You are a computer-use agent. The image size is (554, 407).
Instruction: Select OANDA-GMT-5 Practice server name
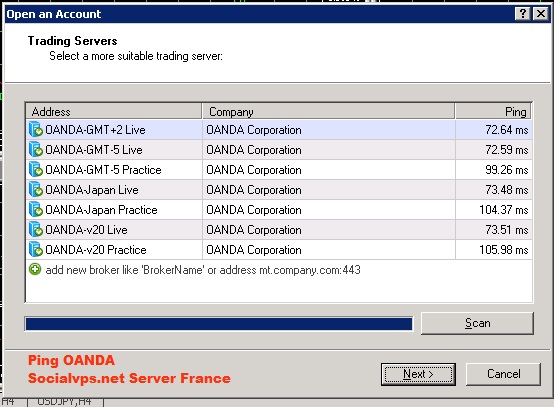103,170
